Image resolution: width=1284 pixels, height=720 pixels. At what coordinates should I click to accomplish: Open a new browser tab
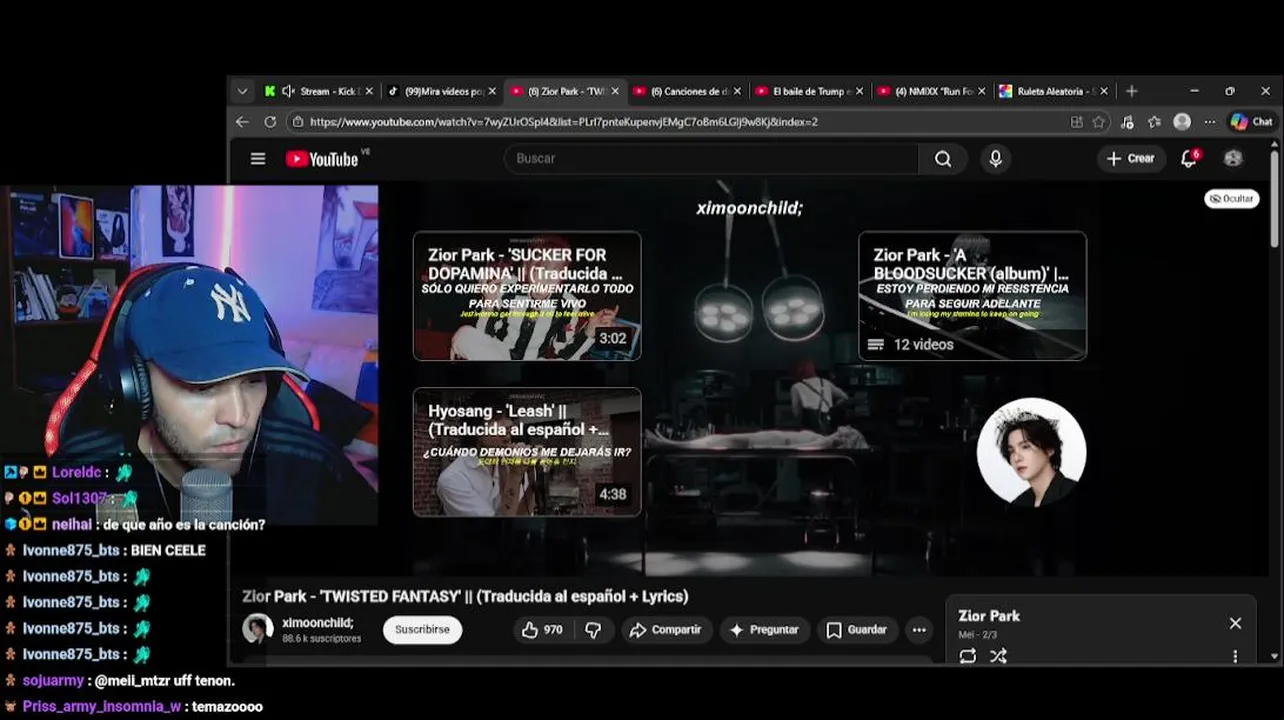(1132, 91)
